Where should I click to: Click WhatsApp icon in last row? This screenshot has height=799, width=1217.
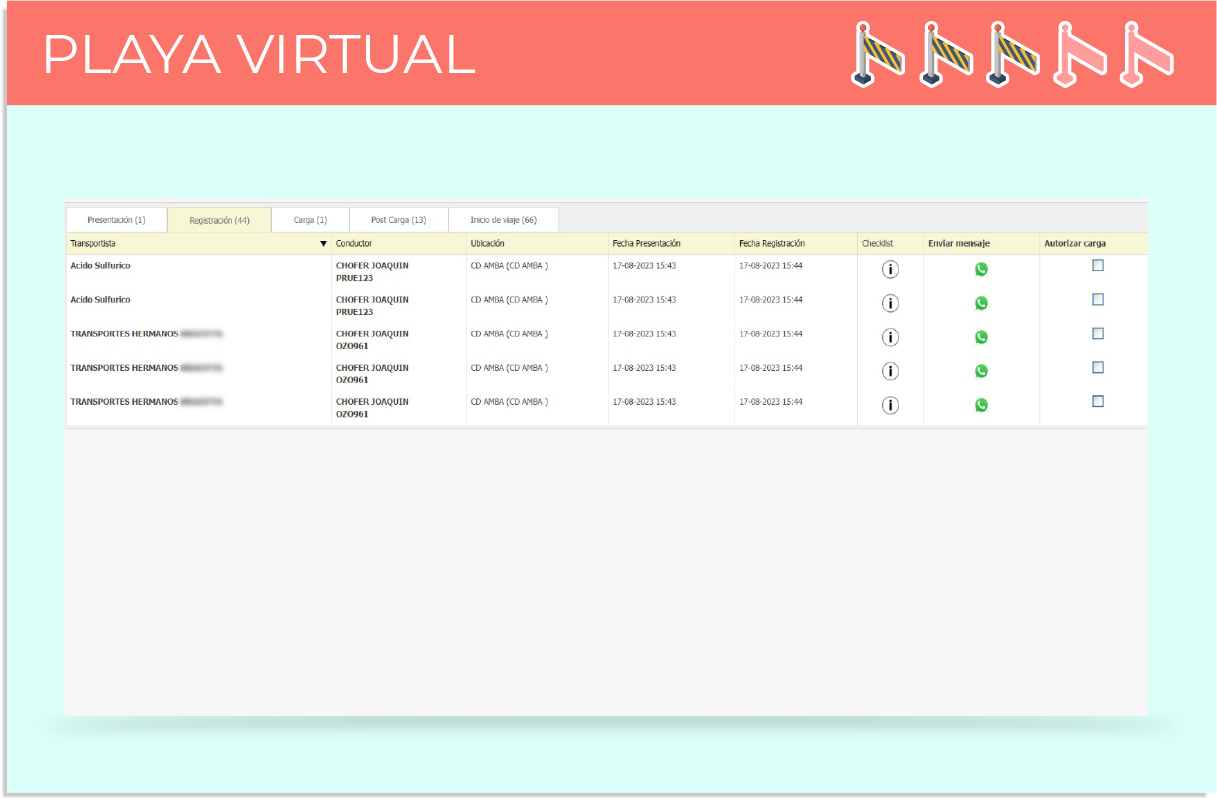(x=981, y=405)
